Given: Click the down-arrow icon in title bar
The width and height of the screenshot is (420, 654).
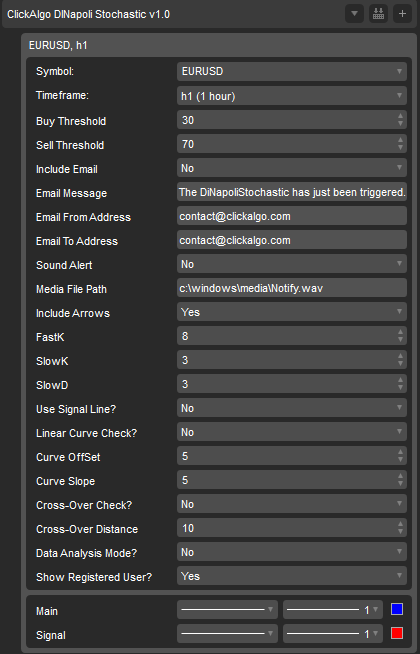Looking at the screenshot, I should tap(355, 14).
